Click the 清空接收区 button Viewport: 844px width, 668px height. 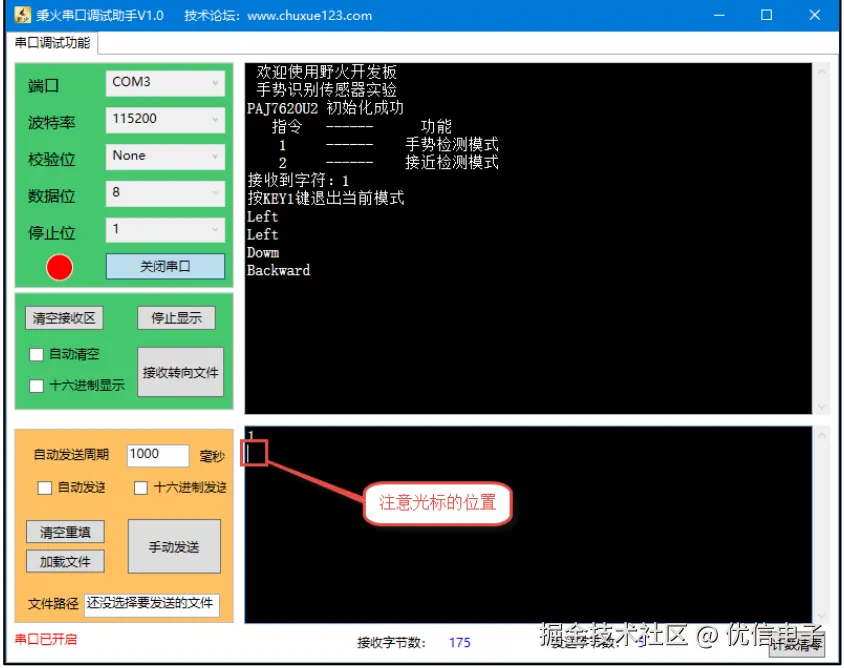(x=64, y=318)
